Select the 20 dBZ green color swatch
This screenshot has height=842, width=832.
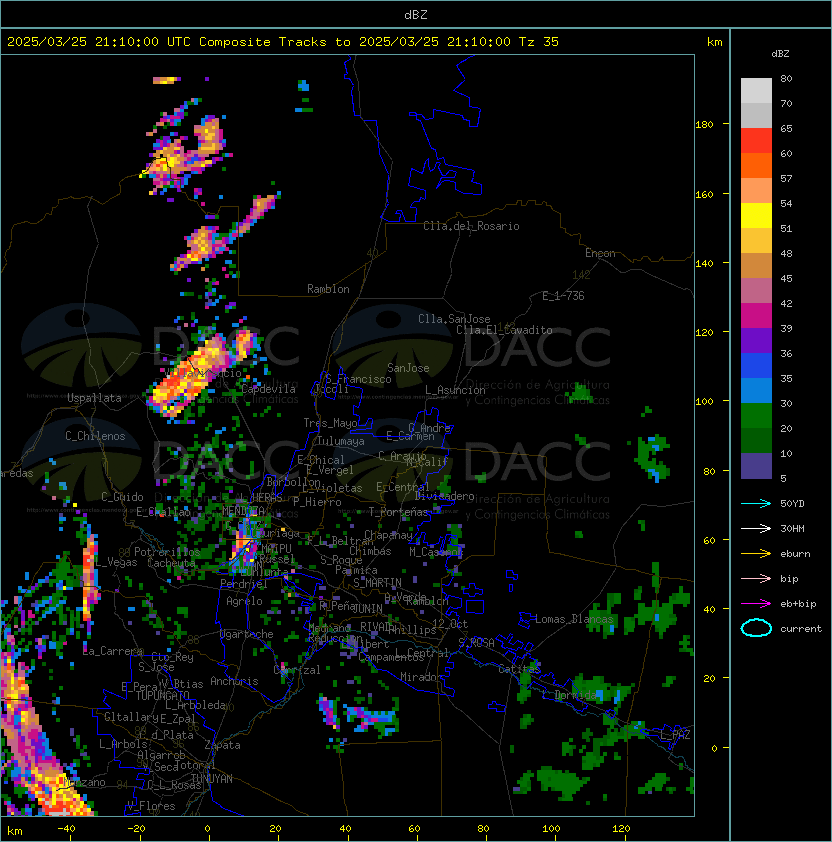coord(756,440)
